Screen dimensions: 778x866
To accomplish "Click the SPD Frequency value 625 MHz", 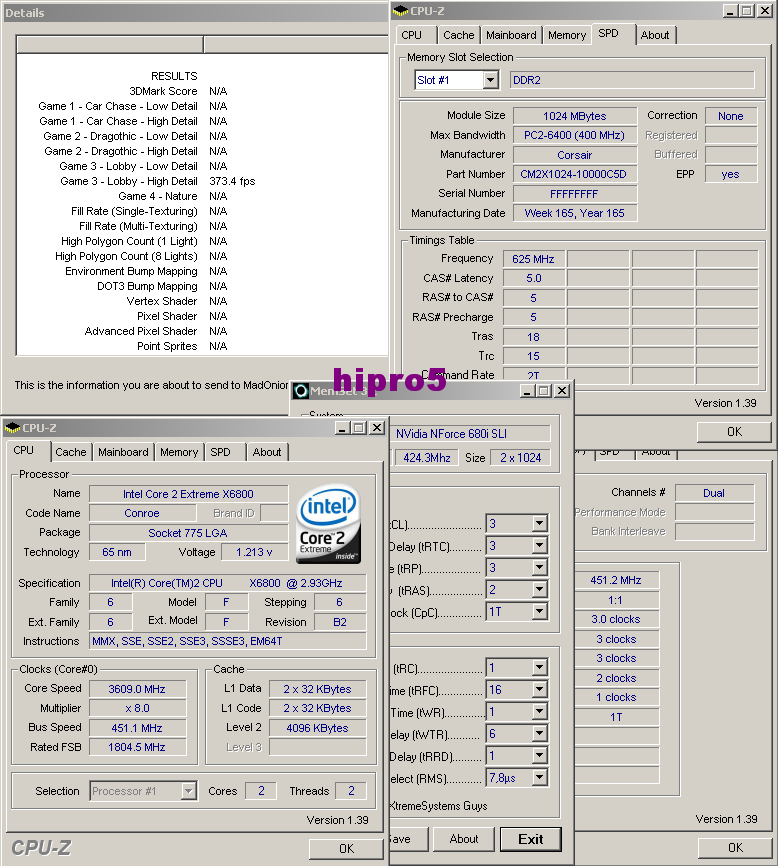I will tap(533, 259).
